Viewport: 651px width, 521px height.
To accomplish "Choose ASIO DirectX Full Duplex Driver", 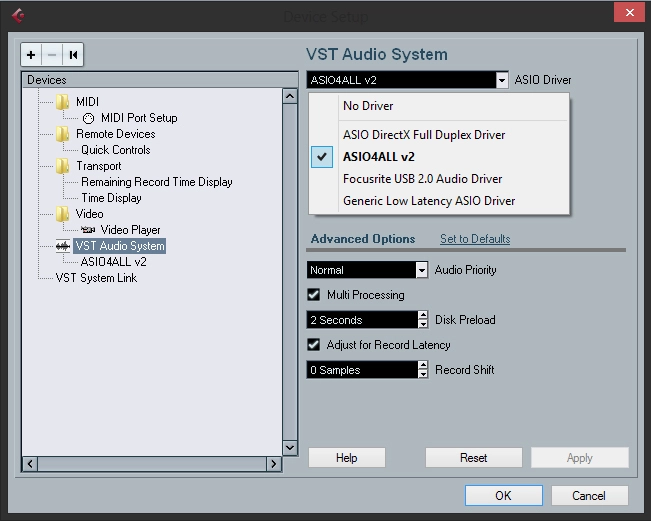I will (x=439, y=135).
